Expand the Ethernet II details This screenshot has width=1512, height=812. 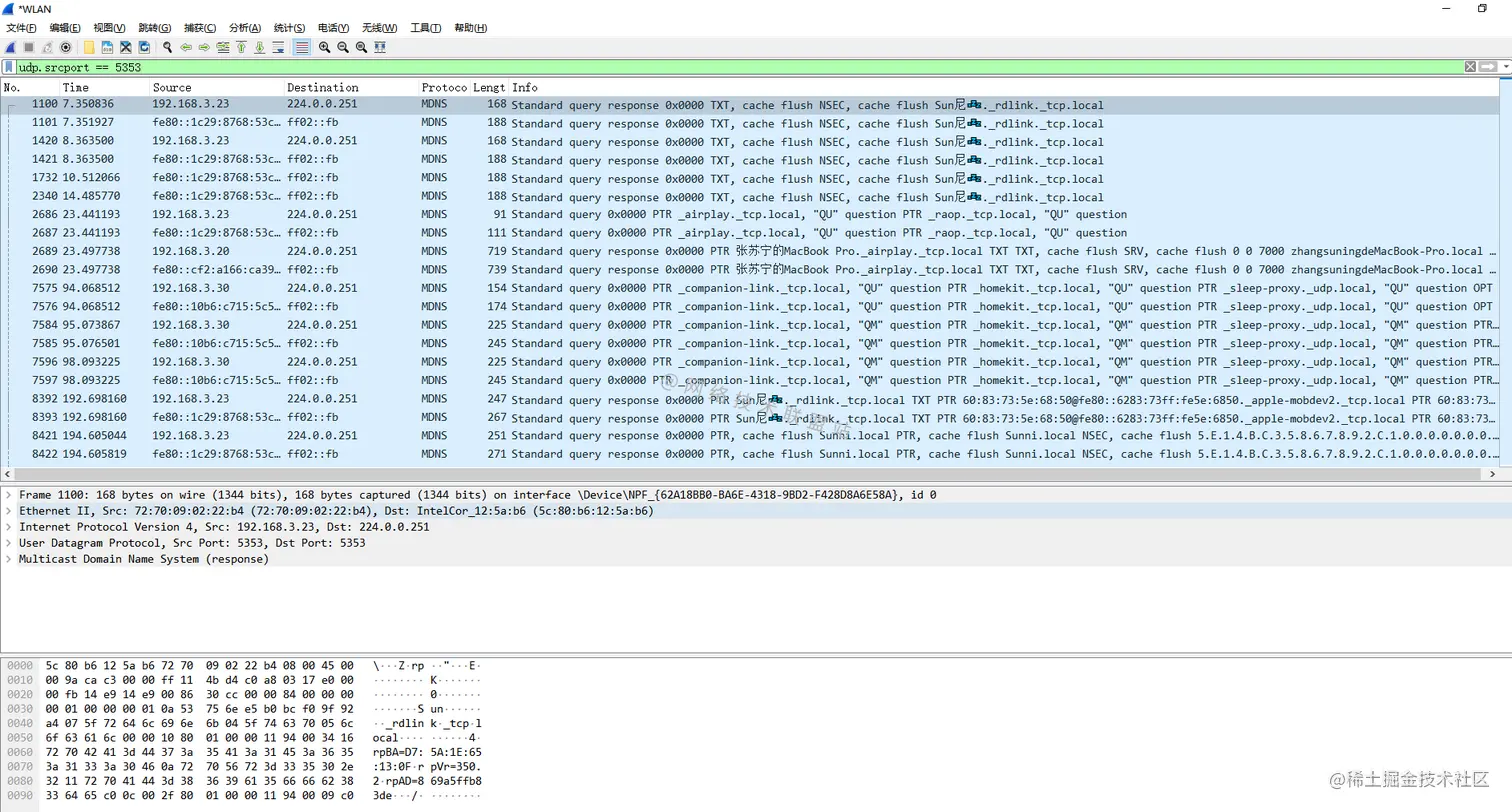click(x=9, y=511)
